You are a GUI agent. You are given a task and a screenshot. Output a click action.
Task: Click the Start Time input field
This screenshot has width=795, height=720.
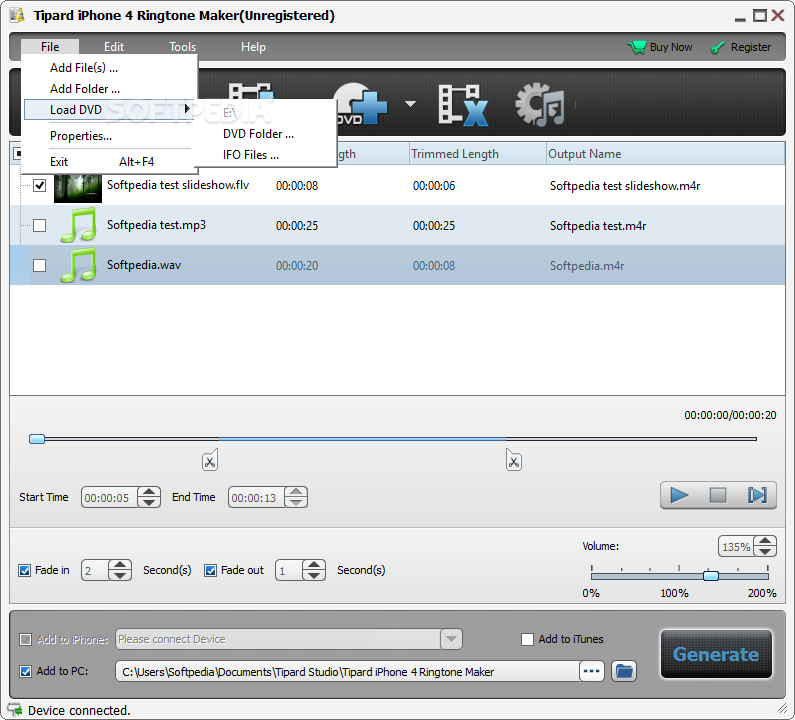[110, 497]
